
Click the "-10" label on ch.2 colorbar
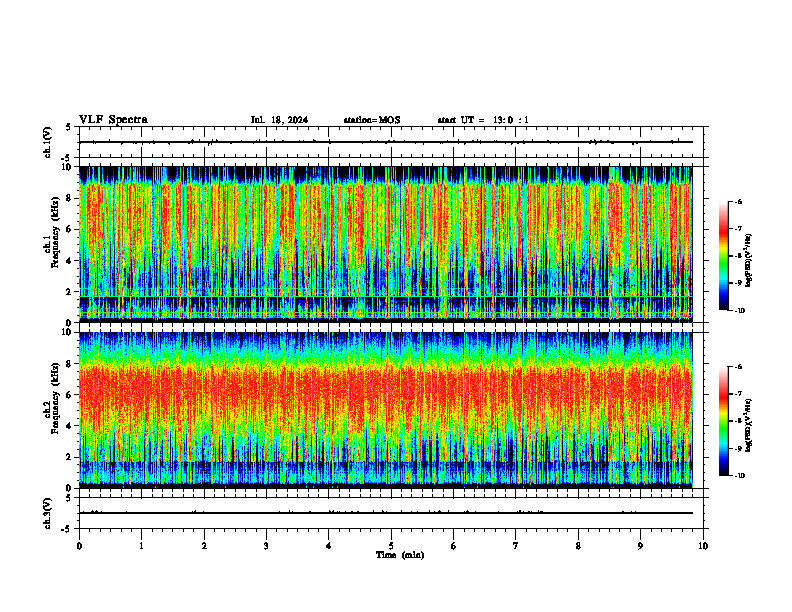pos(739,476)
